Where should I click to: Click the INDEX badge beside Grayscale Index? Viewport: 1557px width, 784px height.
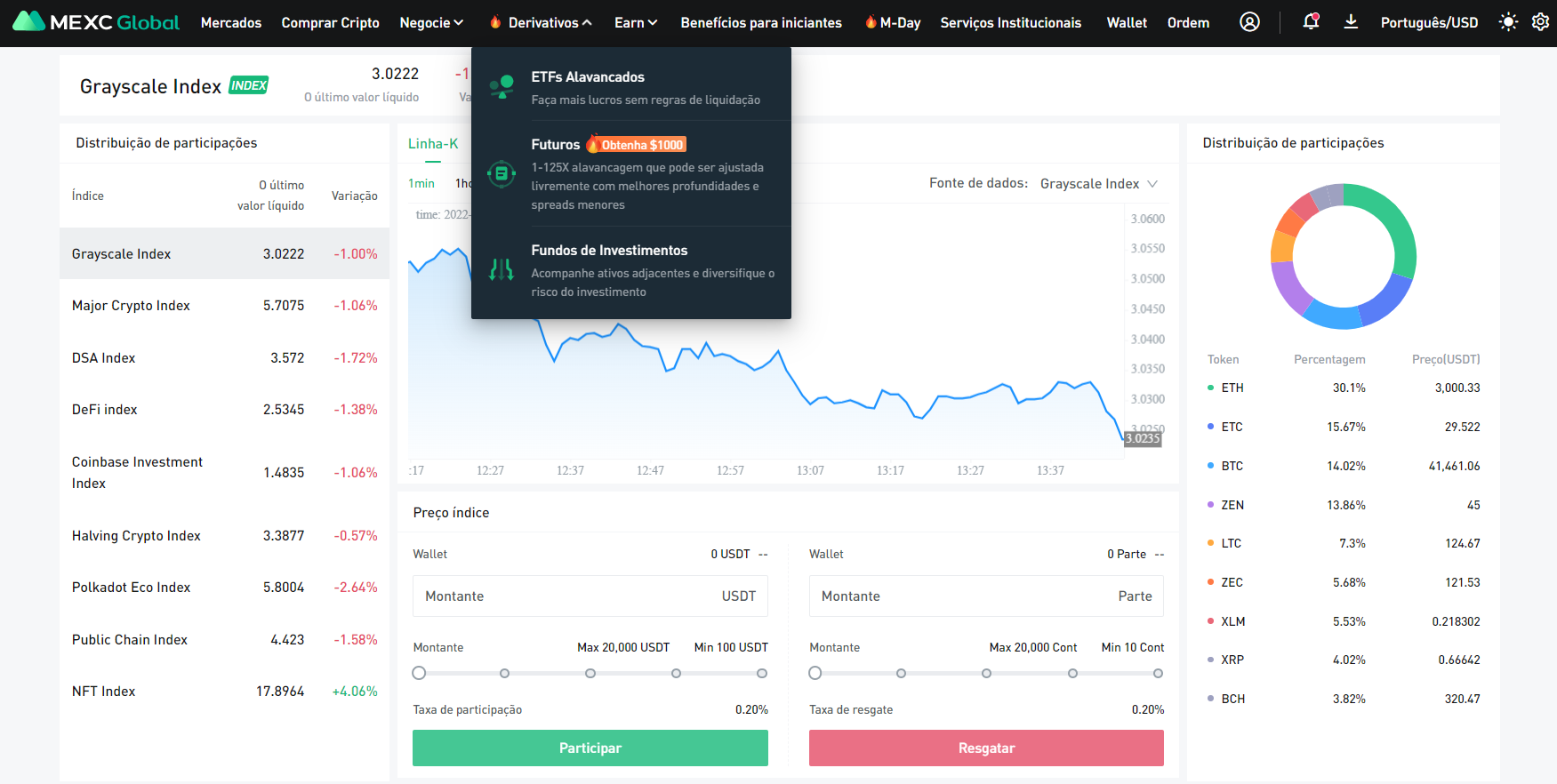click(249, 85)
